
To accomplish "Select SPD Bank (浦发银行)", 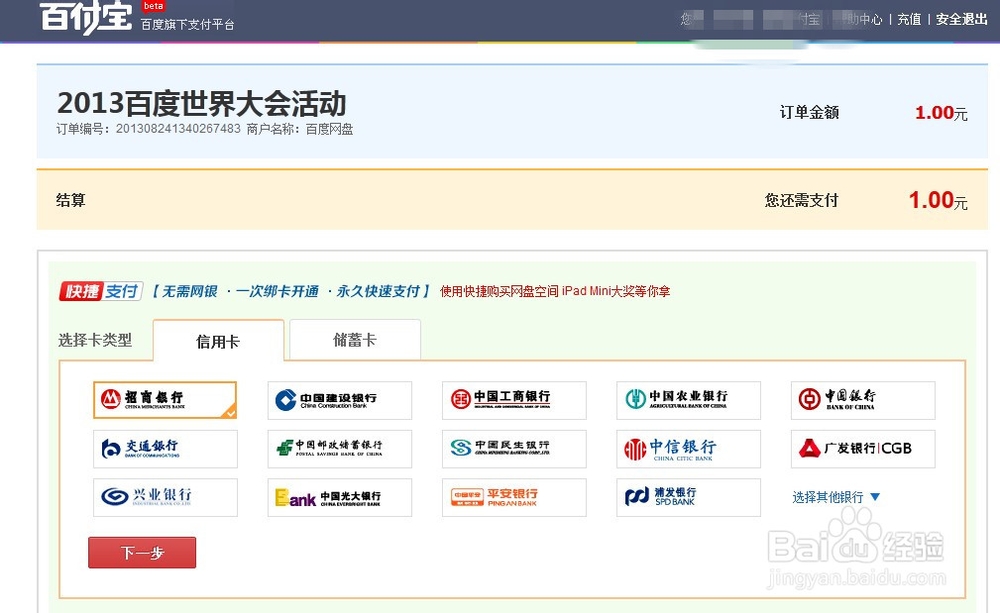I will tap(688, 497).
